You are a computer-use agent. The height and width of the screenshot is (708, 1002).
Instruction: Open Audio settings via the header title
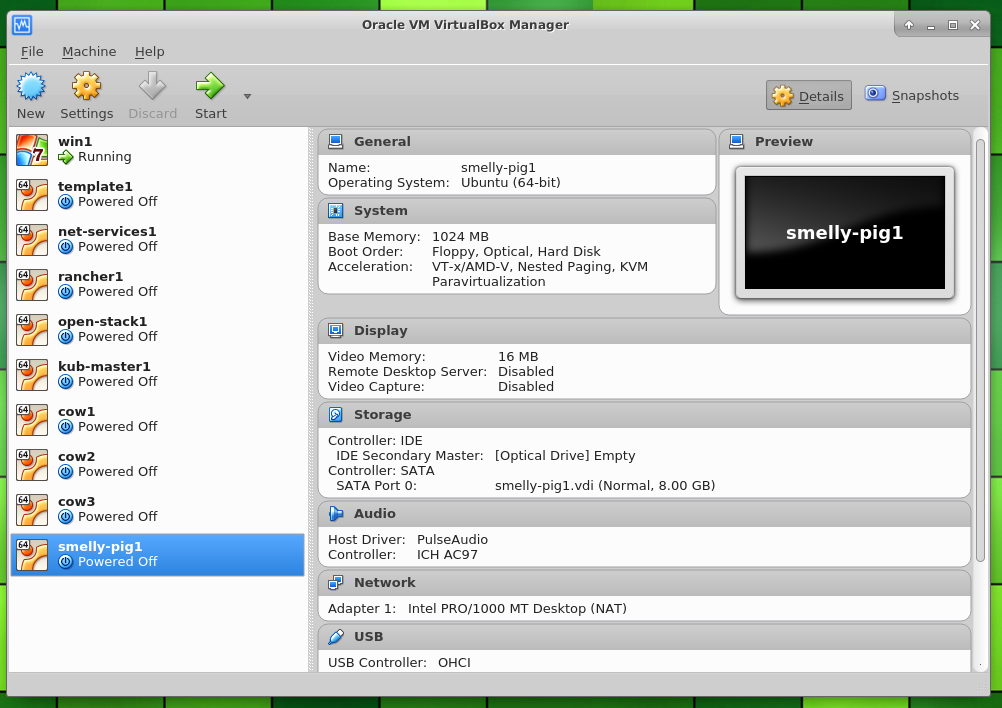(374, 514)
